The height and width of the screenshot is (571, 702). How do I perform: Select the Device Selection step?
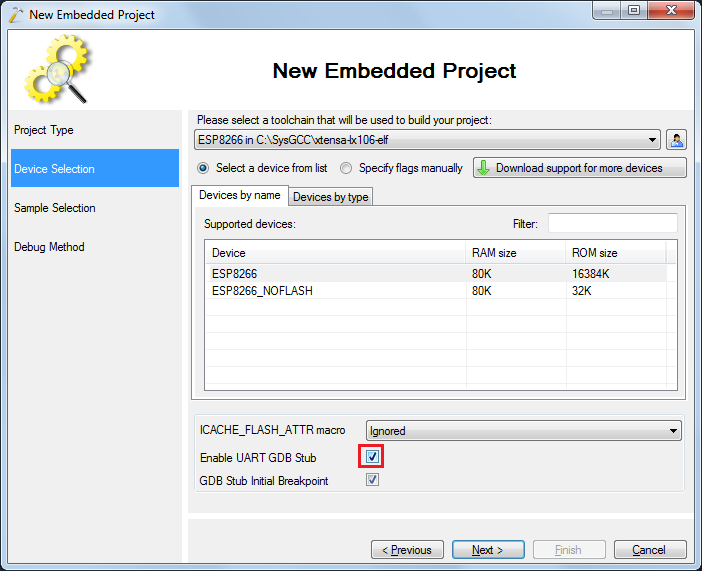click(94, 168)
